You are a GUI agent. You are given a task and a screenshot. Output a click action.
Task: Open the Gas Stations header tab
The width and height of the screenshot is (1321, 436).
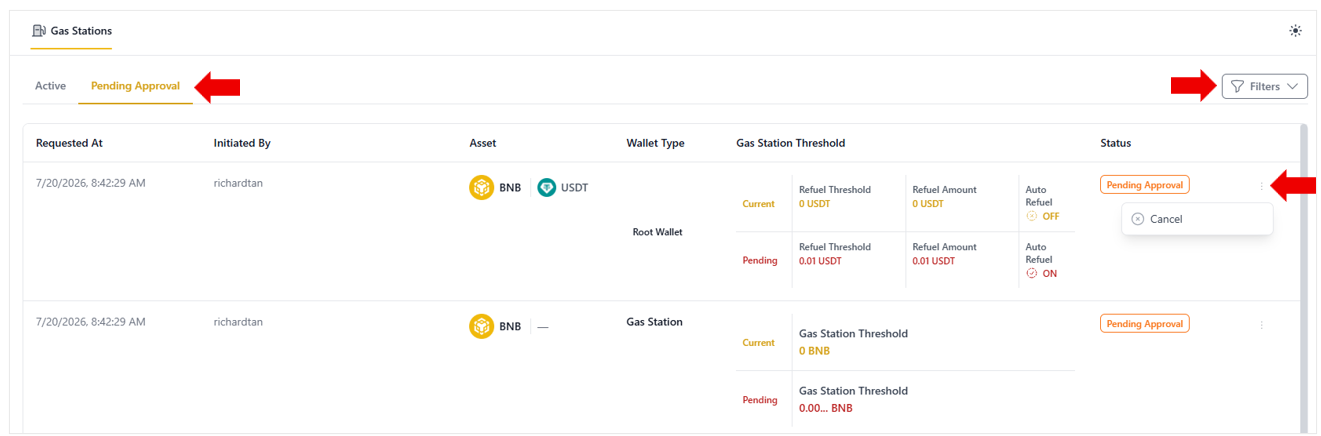[71, 32]
